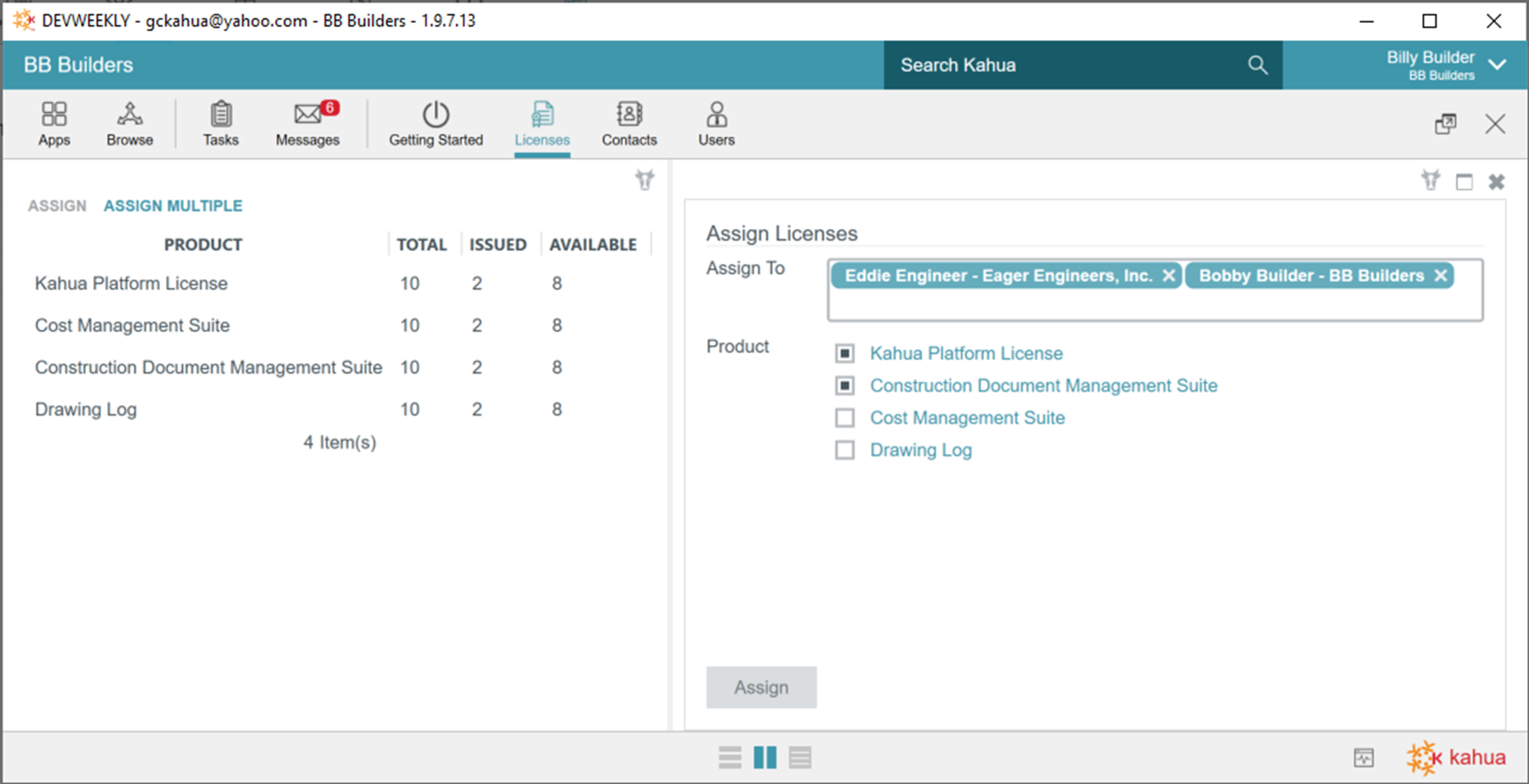Uncheck Kahua Platform License checkbox
Image resolution: width=1529 pixels, height=784 pixels.
click(844, 353)
